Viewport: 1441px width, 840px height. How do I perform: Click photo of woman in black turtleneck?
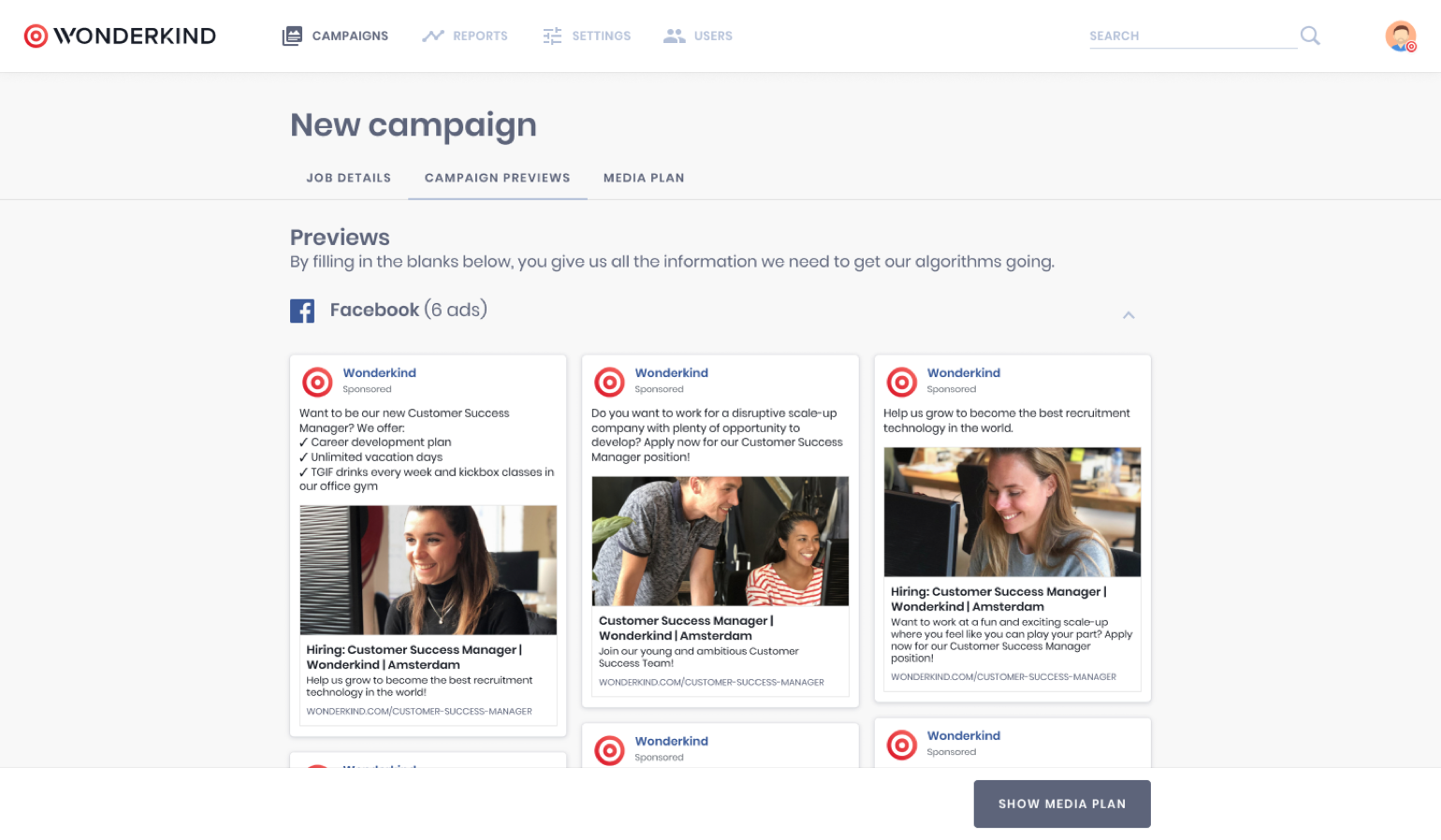pos(429,570)
